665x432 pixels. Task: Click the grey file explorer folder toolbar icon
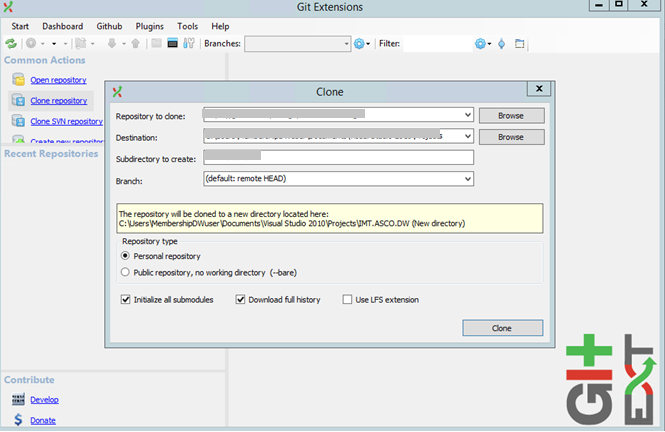(156, 43)
